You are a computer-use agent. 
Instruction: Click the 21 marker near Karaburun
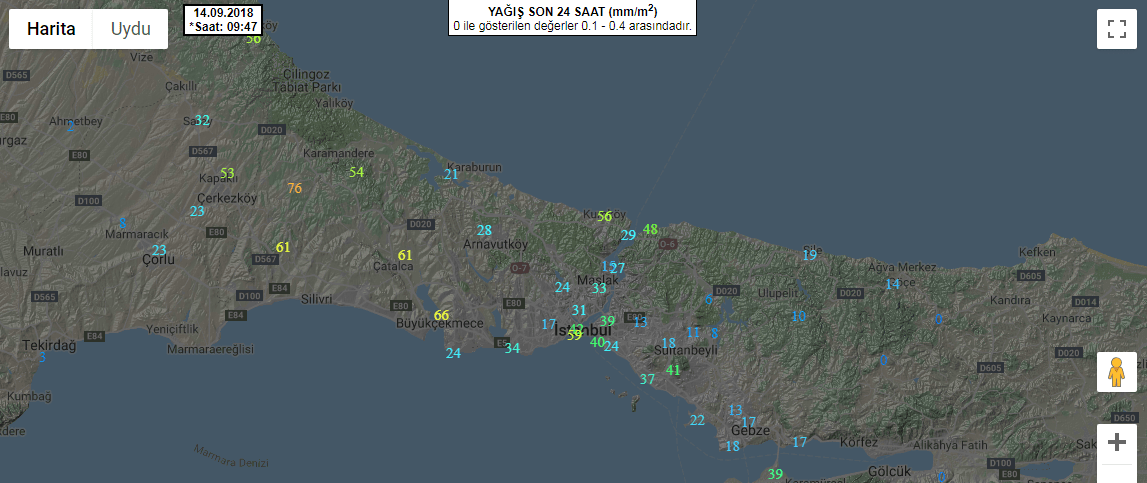(451, 174)
